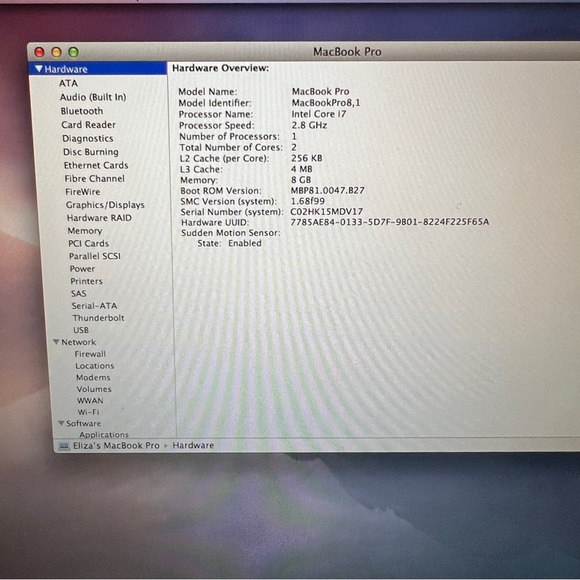Click processor speed 2.8 GHz
The image size is (580, 580).
(309, 125)
